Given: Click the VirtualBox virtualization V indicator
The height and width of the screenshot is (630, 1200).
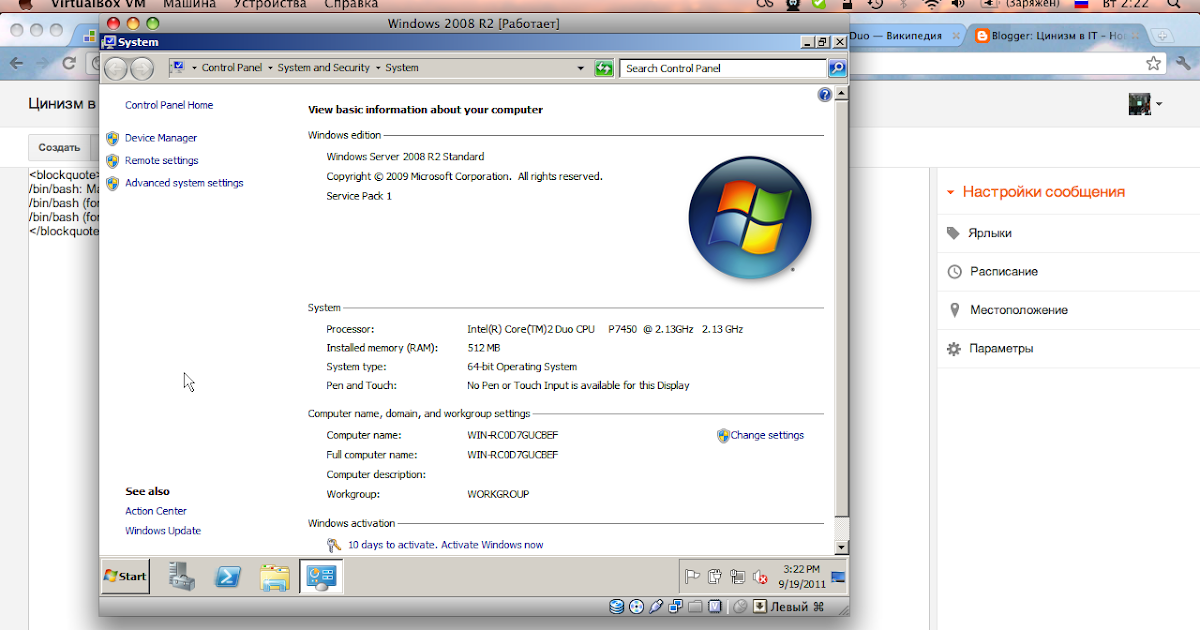Looking at the screenshot, I should 713,606.
